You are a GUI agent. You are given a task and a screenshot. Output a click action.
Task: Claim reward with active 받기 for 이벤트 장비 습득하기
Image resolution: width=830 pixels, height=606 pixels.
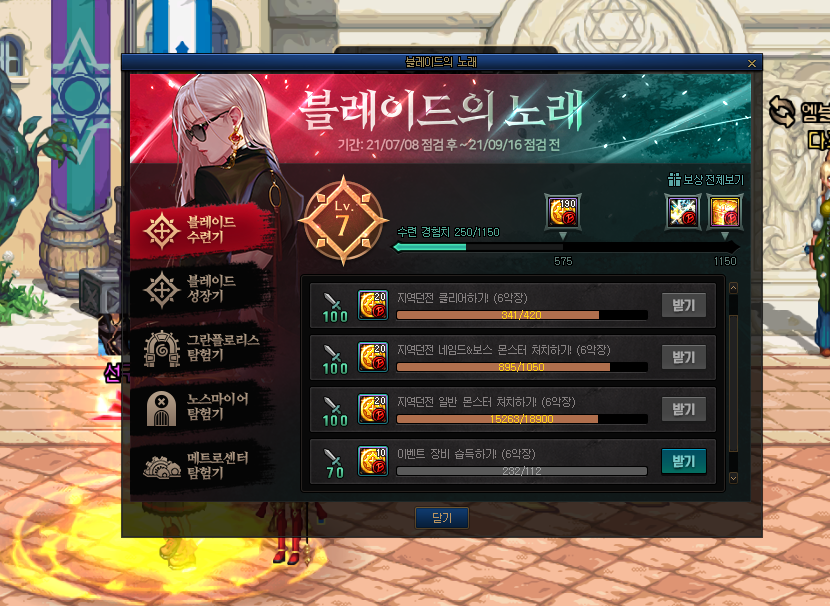point(683,462)
